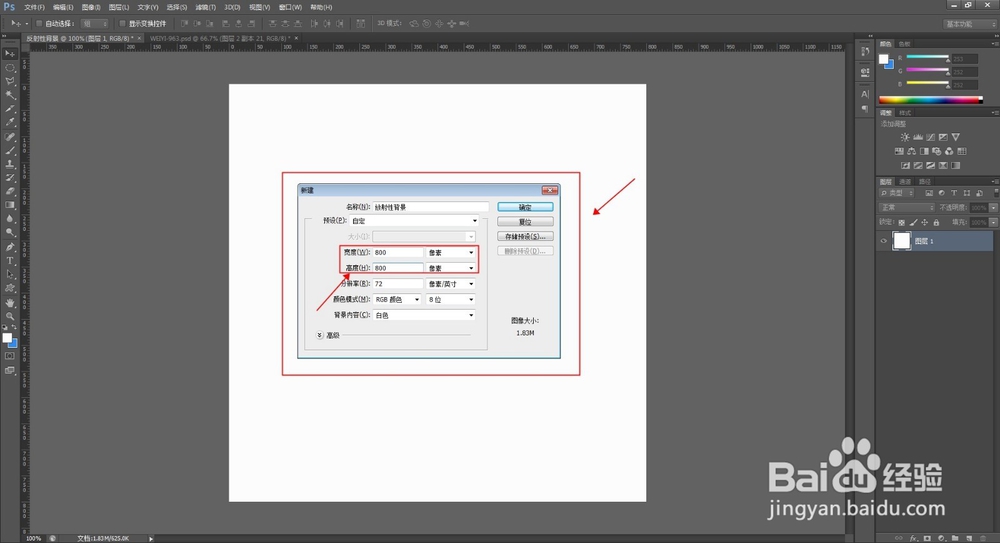Select the Blur tool

pos(10,219)
